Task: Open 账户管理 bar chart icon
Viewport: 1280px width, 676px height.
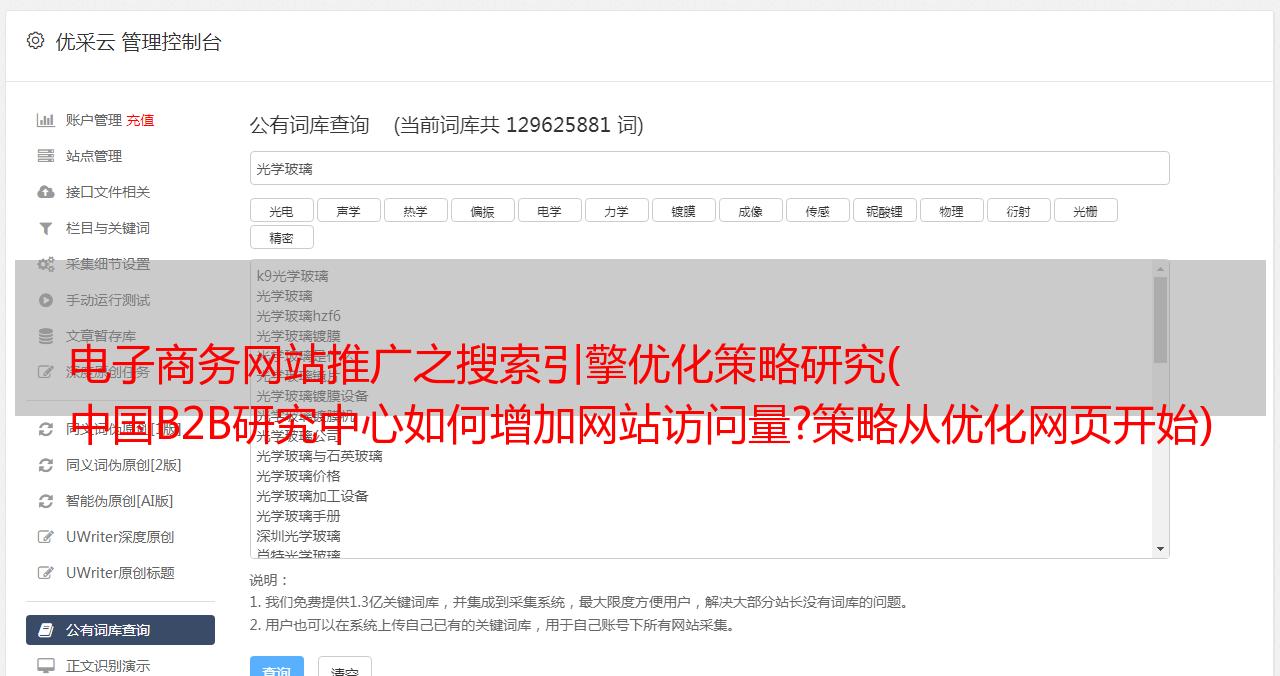Action: (x=46, y=120)
